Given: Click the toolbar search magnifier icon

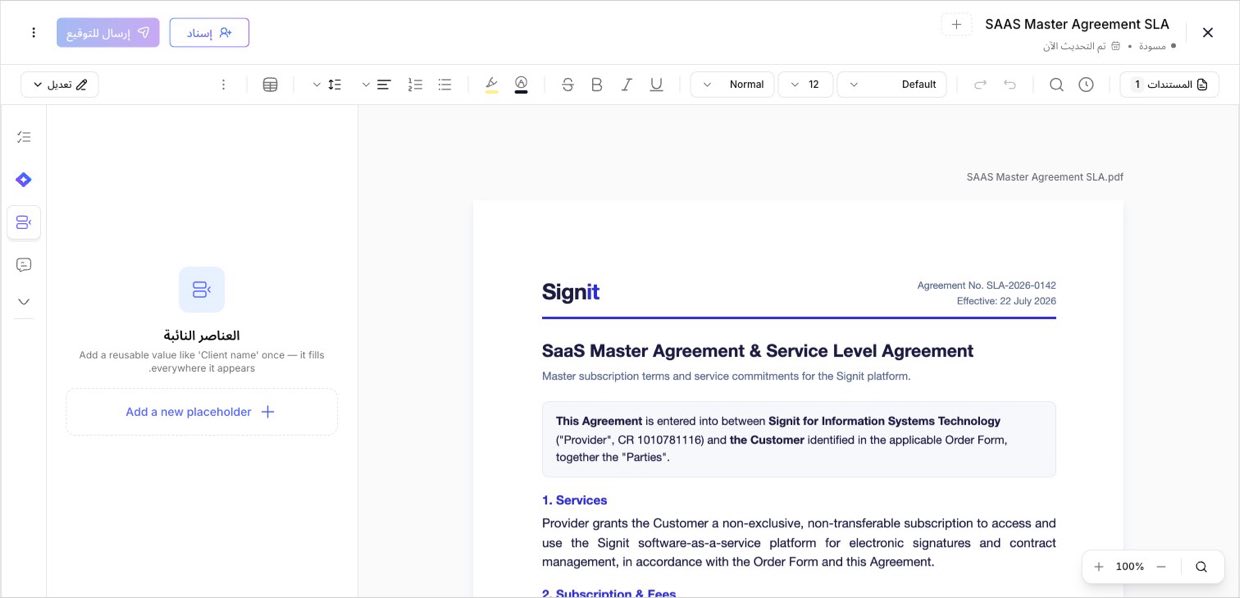Looking at the screenshot, I should (x=1056, y=85).
